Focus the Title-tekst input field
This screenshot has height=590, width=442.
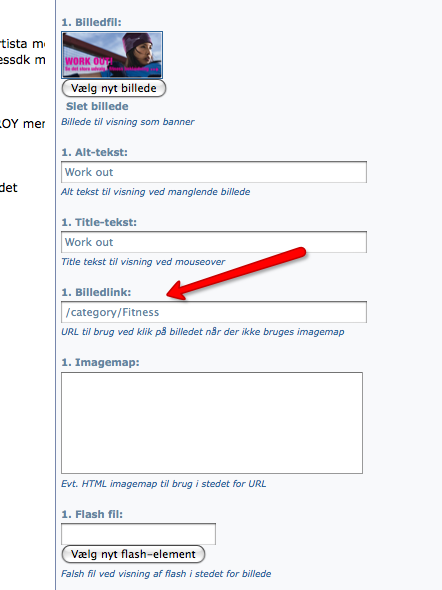tap(214, 242)
